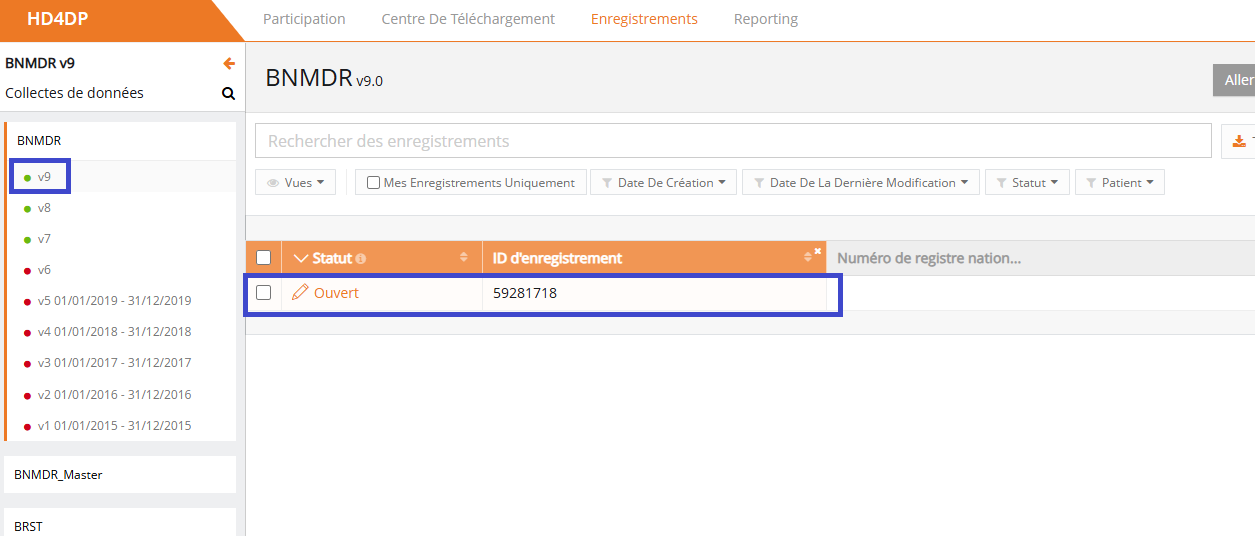The image size is (1255, 536).
Task: Click the info icon next to Statut header
Action: point(361,259)
